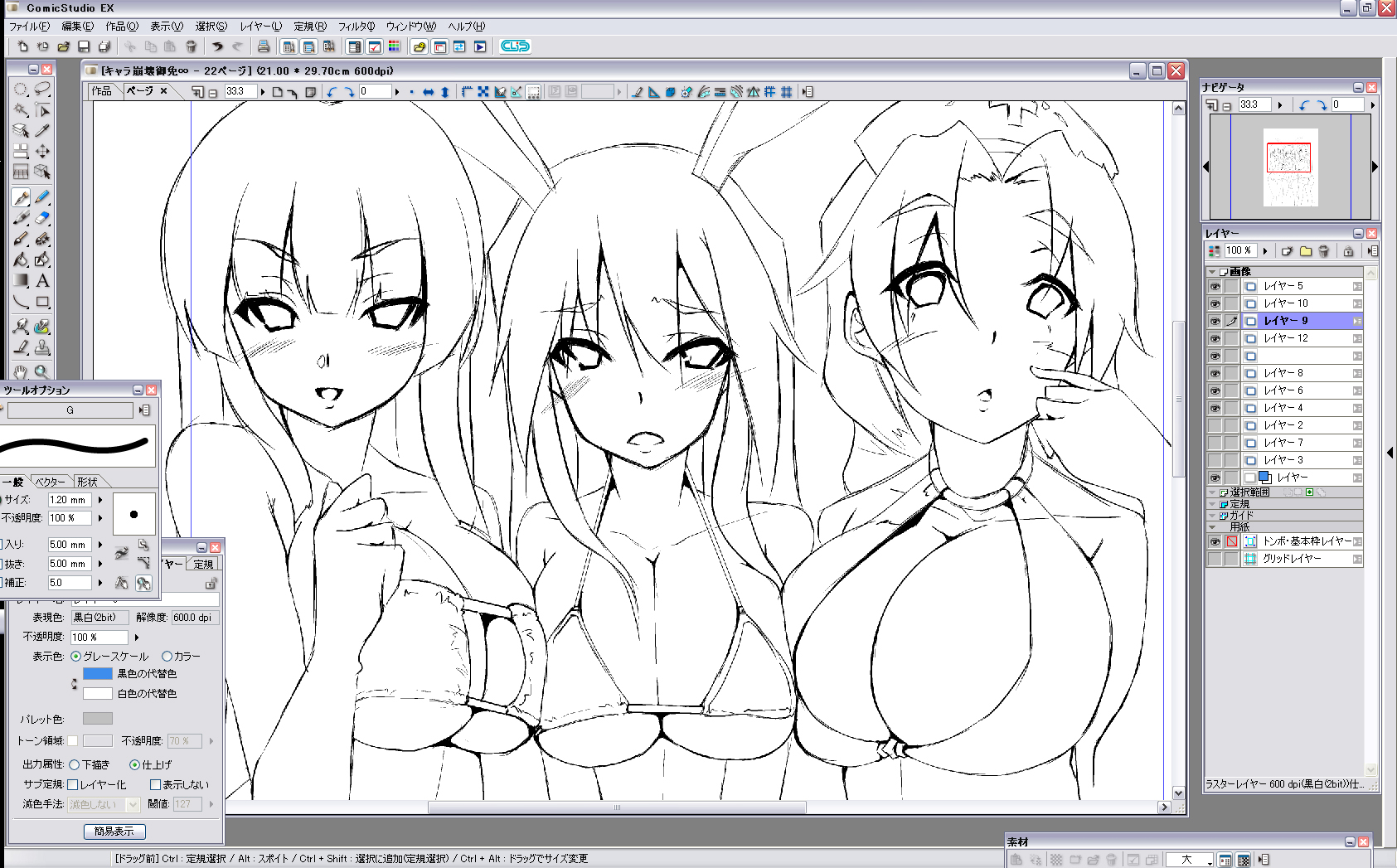The image size is (1397, 868).
Task: Hide the トンボ・基本枠レイヤー layer
Action: point(1215,541)
